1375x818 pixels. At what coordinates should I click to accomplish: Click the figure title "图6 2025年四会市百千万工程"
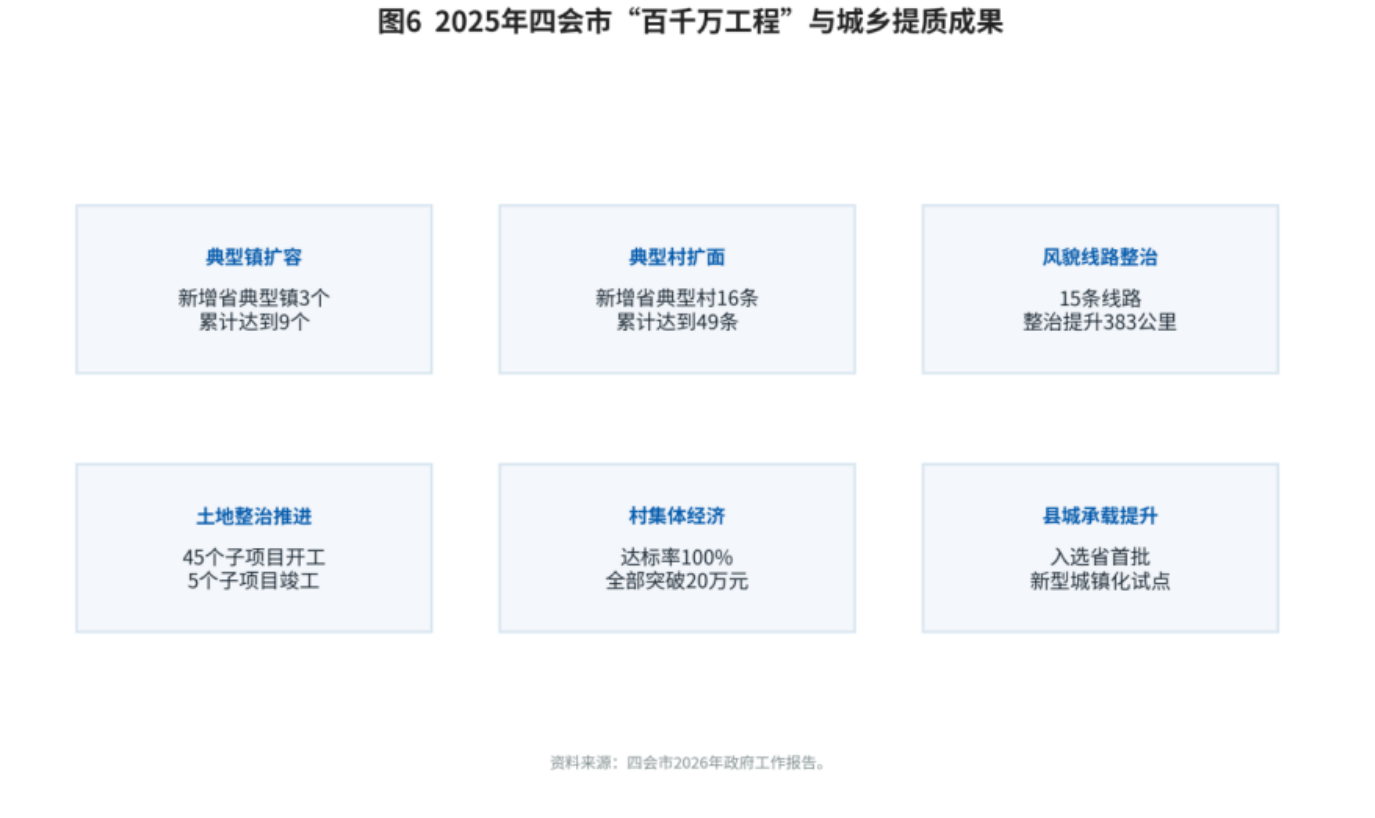689,22
